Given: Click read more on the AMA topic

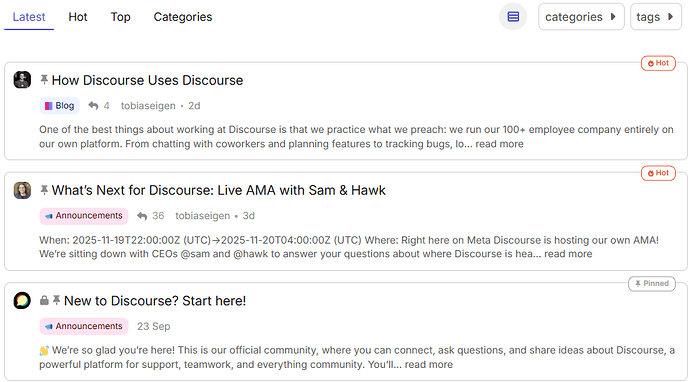Looking at the screenshot, I should [x=568, y=254].
